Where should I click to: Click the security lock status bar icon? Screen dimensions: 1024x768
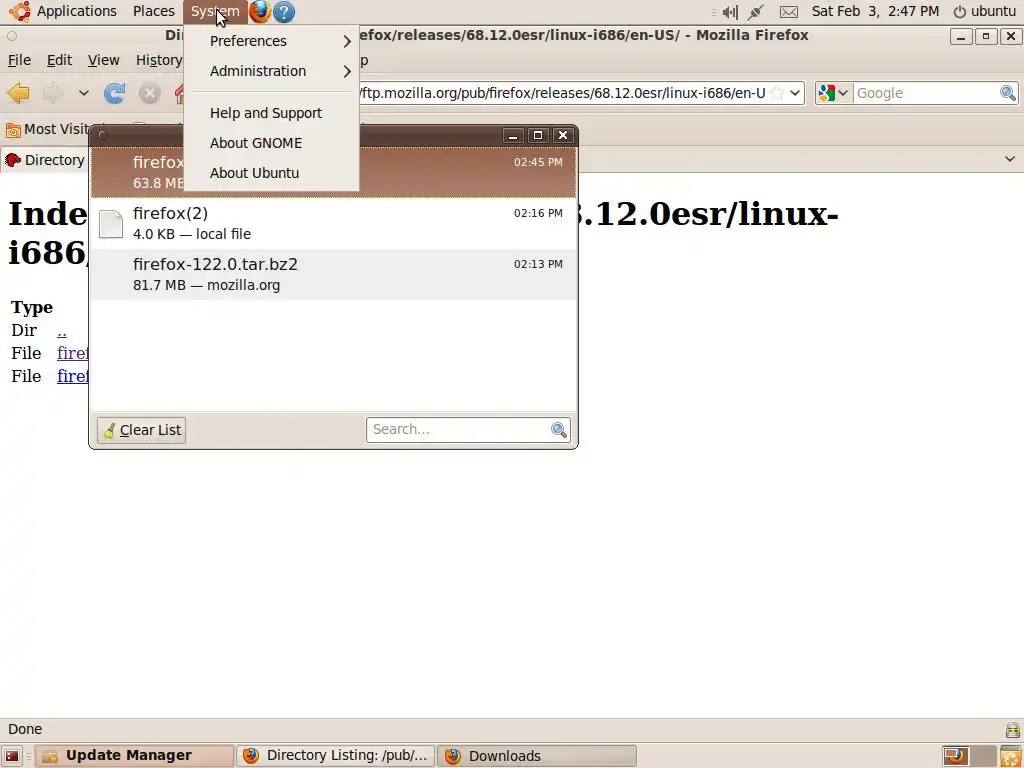click(x=1013, y=729)
